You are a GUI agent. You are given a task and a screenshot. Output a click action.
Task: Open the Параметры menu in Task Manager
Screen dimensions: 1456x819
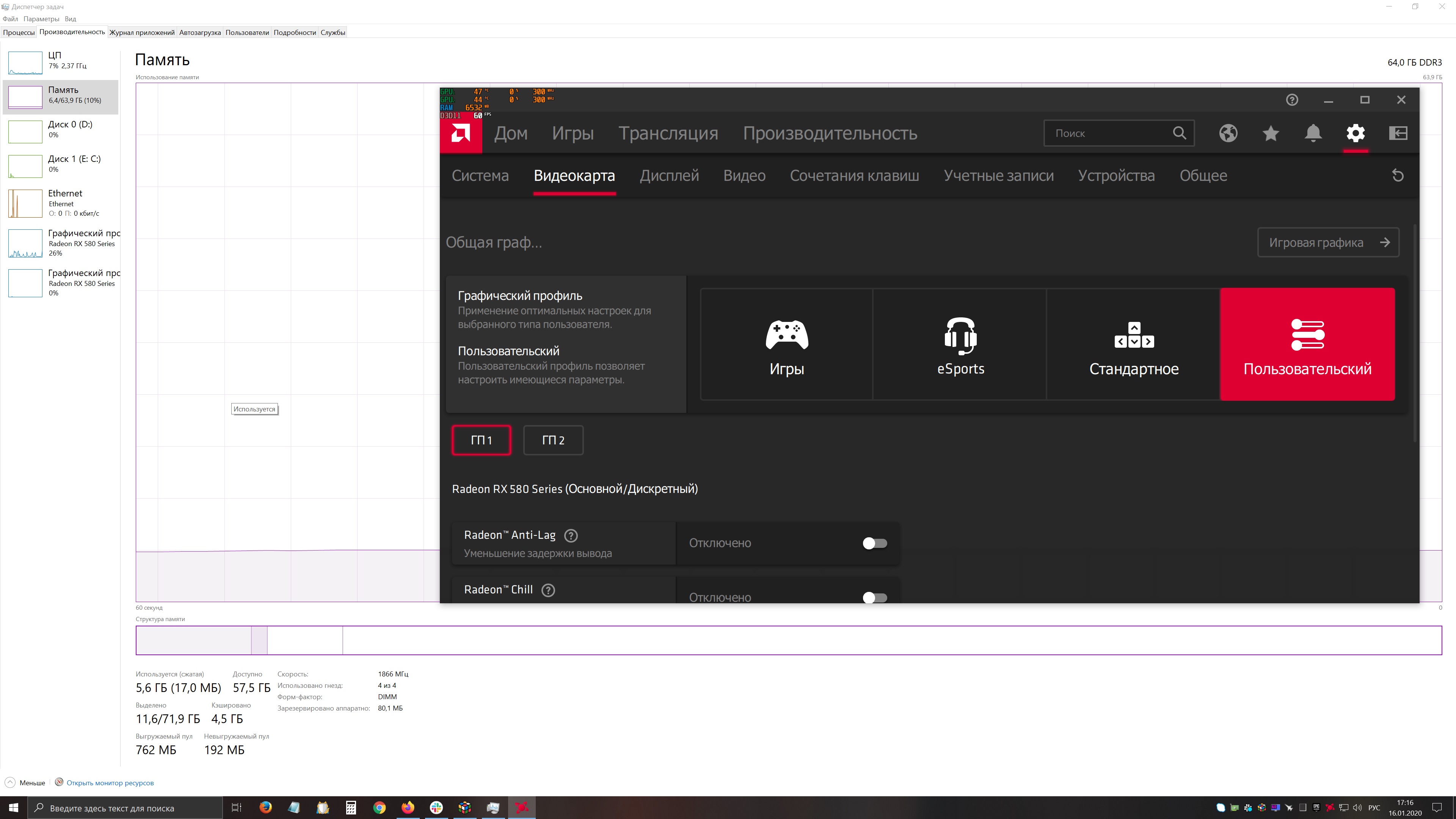pos(41,19)
